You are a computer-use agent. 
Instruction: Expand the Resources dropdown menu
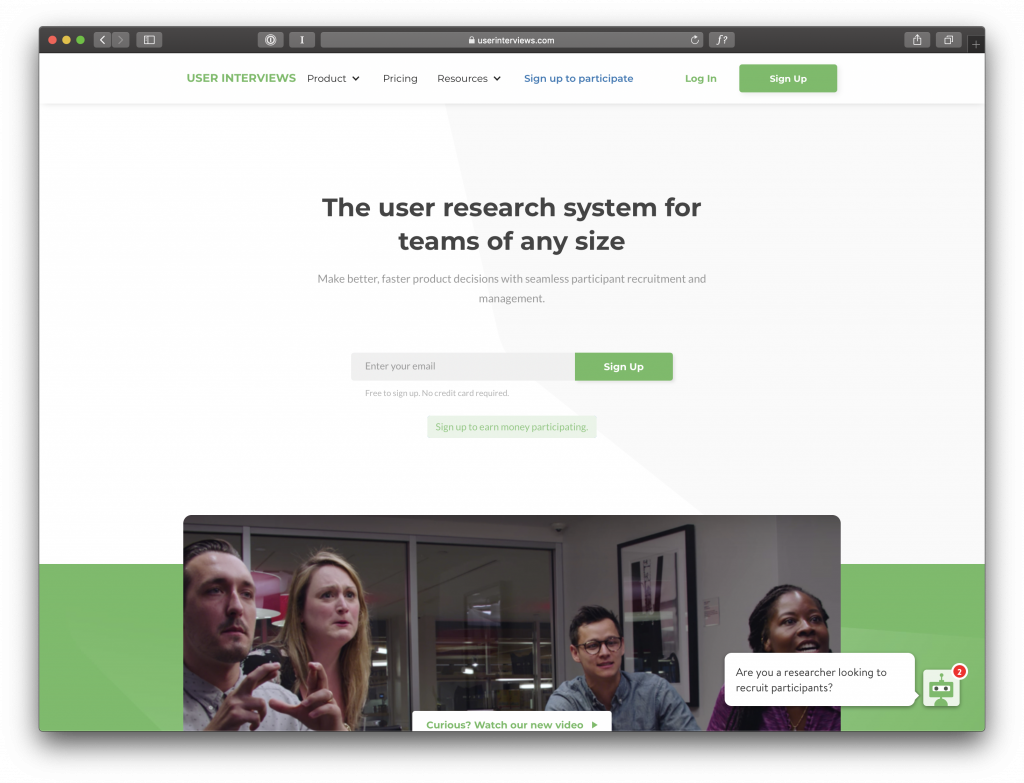(469, 78)
